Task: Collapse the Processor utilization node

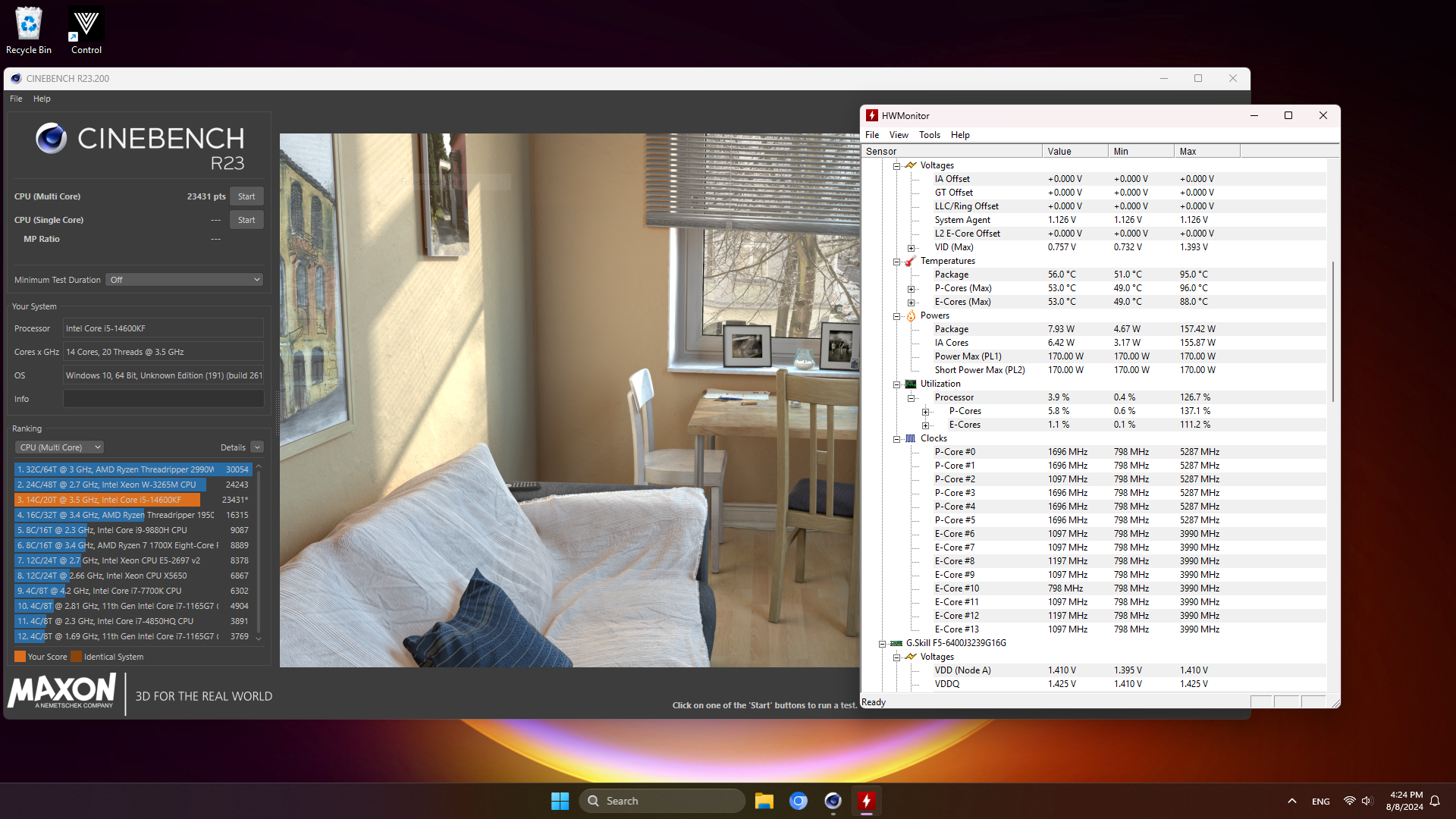Action: (x=911, y=397)
